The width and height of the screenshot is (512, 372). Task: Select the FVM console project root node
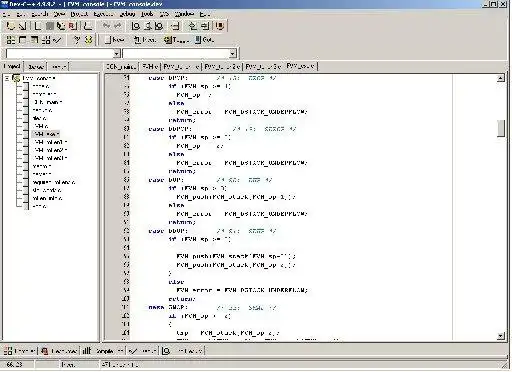click(x=39, y=78)
